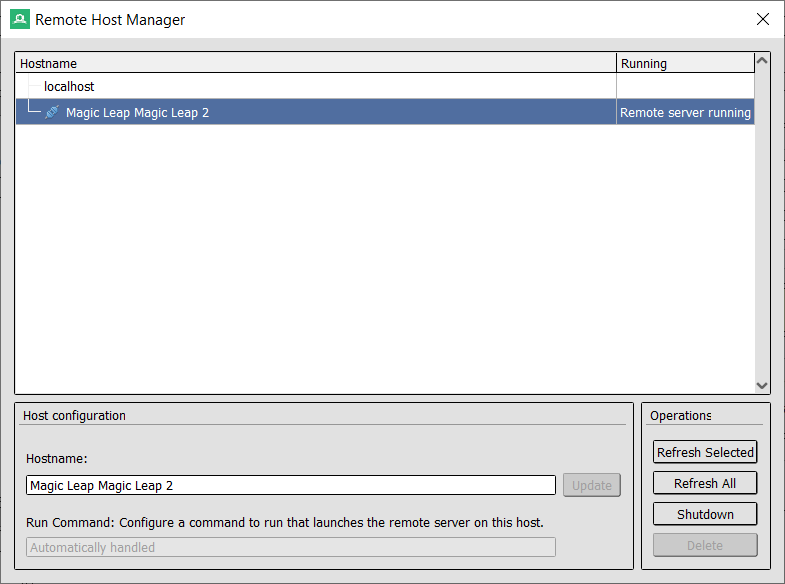Click the scroll up arrow of host list
This screenshot has width=785, height=584.
(763, 61)
